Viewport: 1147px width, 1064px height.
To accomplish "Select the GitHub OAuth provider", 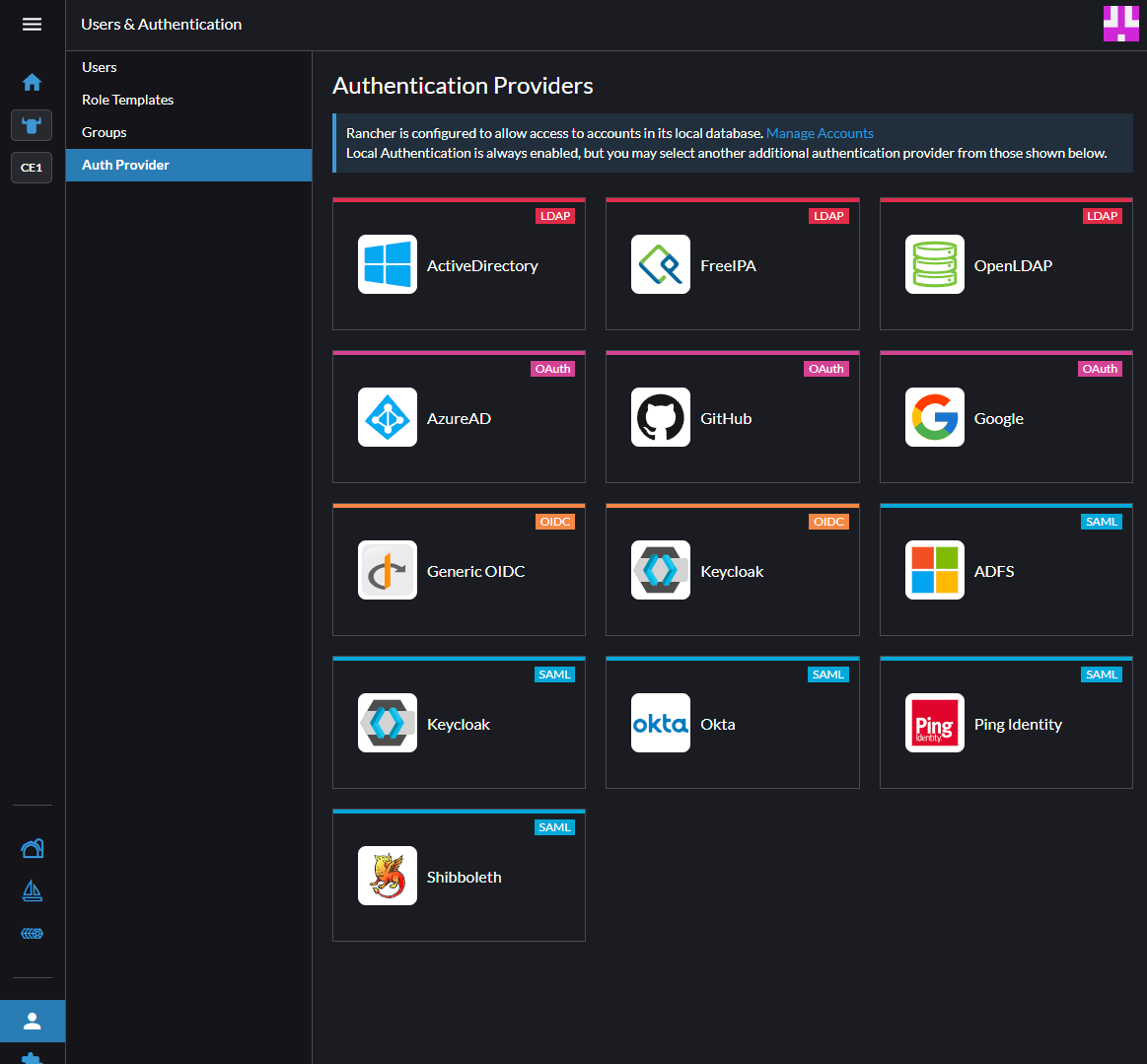I will [732, 417].
